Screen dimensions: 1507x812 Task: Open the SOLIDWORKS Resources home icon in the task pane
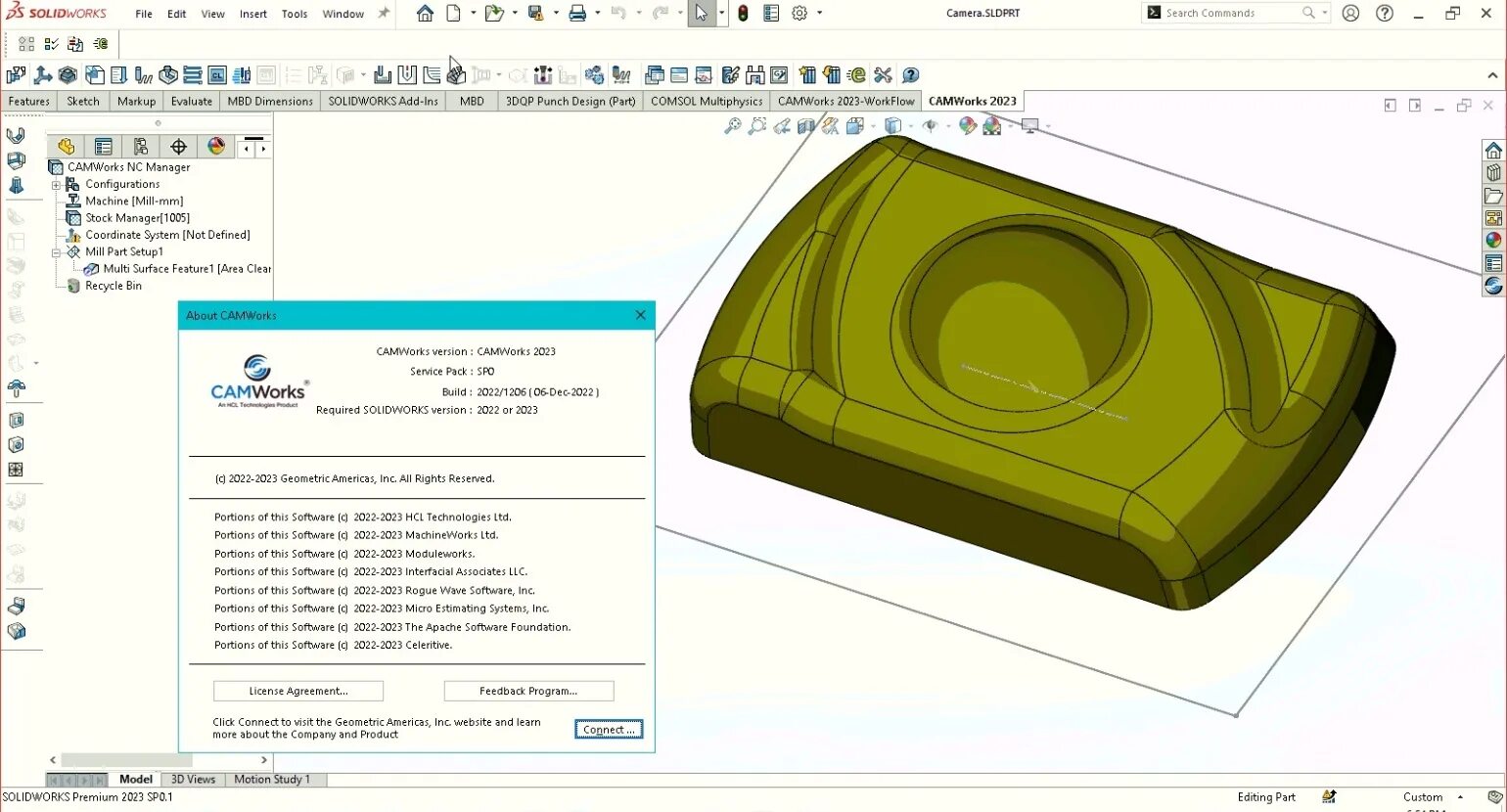click(x=1493, y=150)
